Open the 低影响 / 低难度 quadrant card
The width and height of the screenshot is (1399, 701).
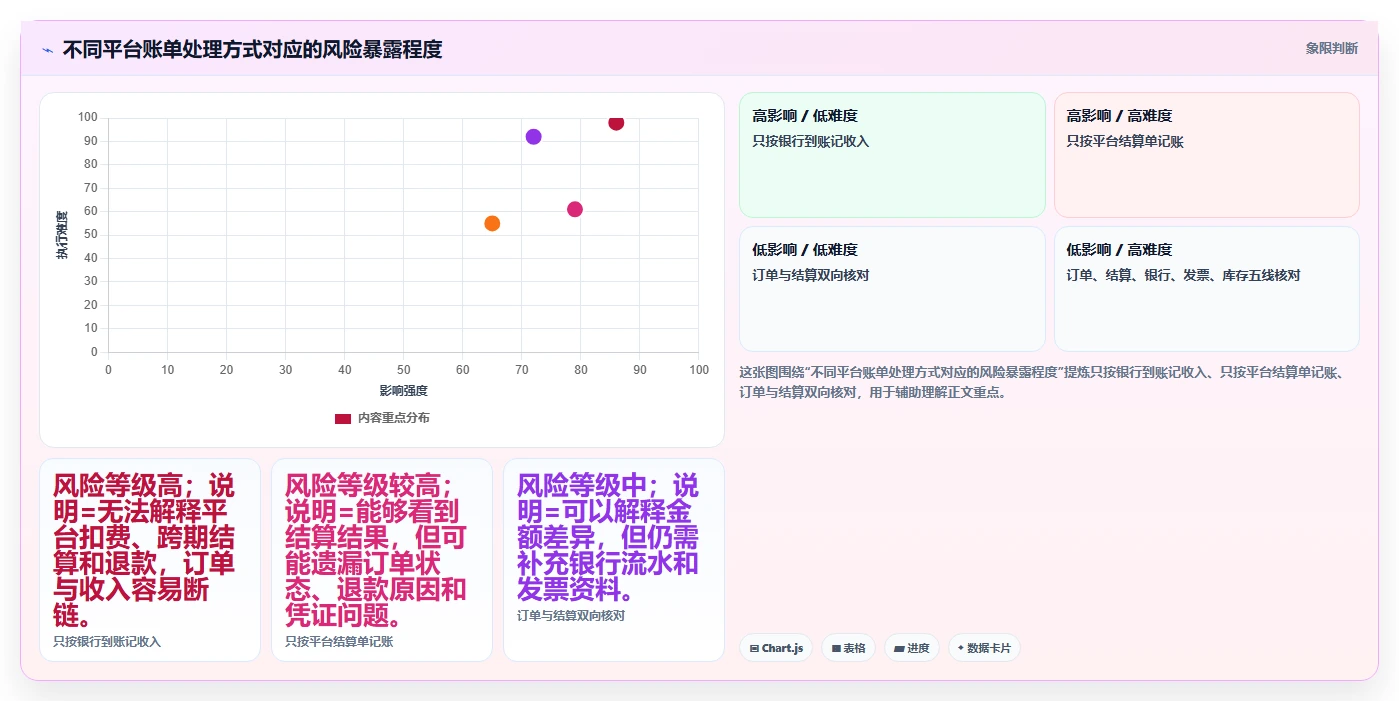(892, 289)
